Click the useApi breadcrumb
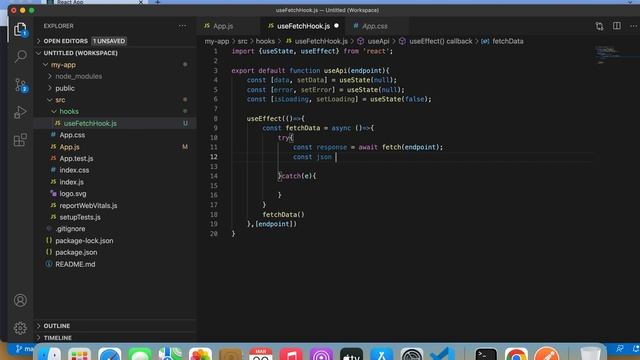 pyautogui.click(x=378, y=41)
